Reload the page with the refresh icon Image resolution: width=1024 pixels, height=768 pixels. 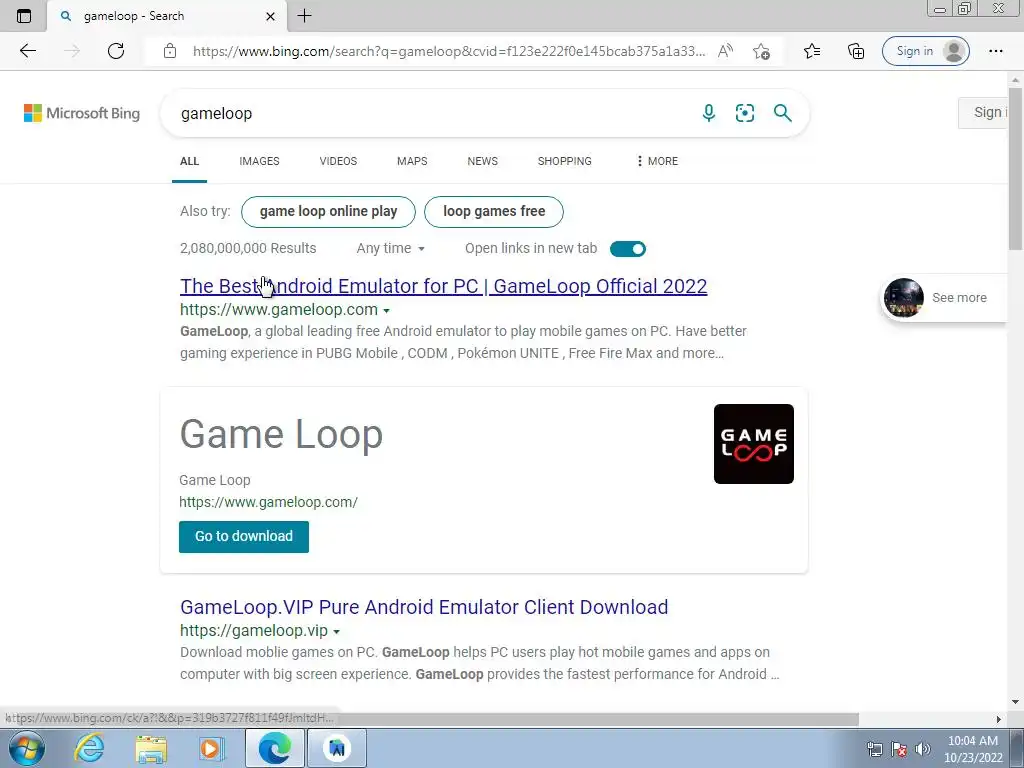[116, 51]
